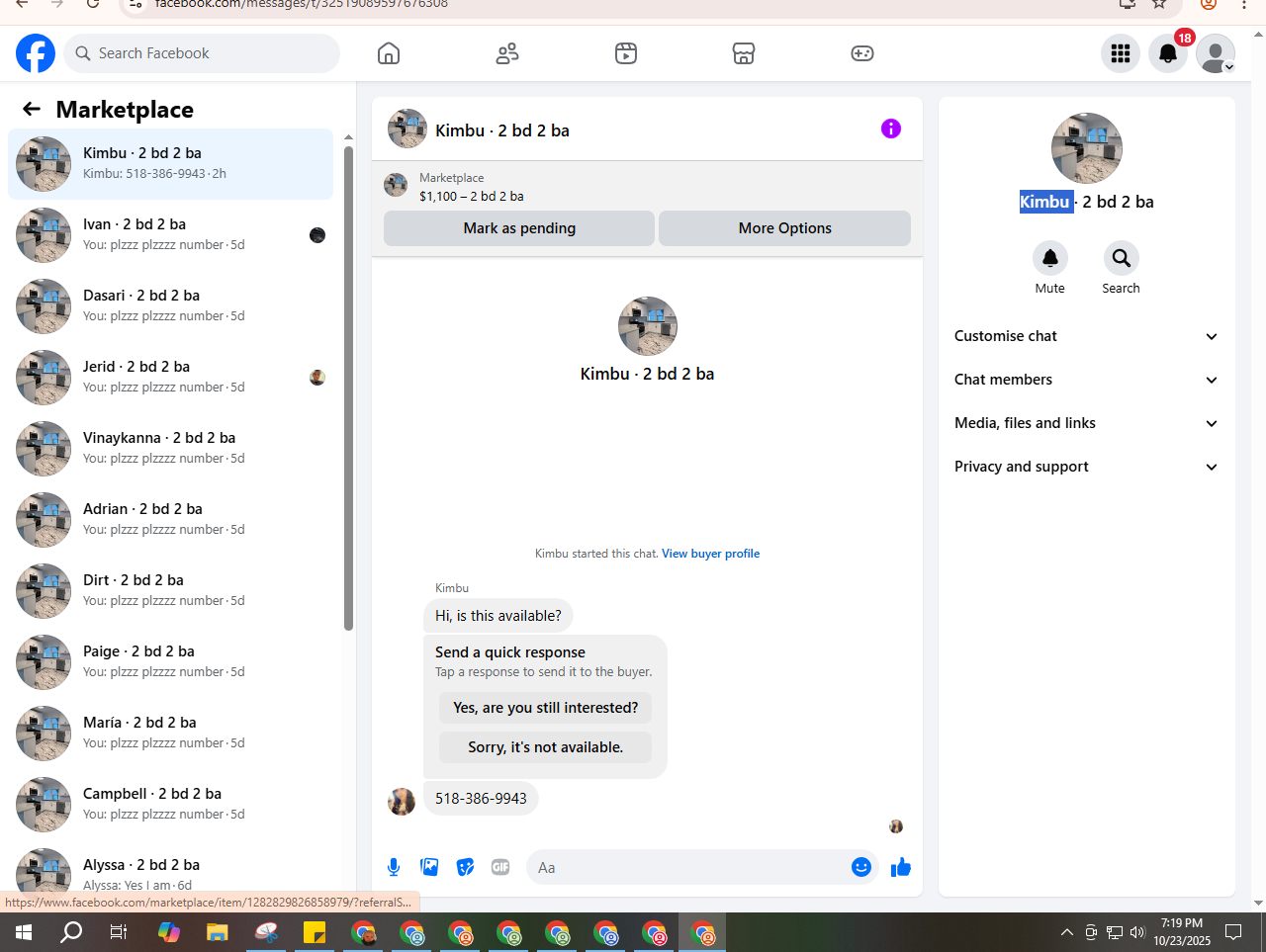Screen dimensions: 1266x952
Task: Open Windows Start menu
Action: (x=24, y=932)
